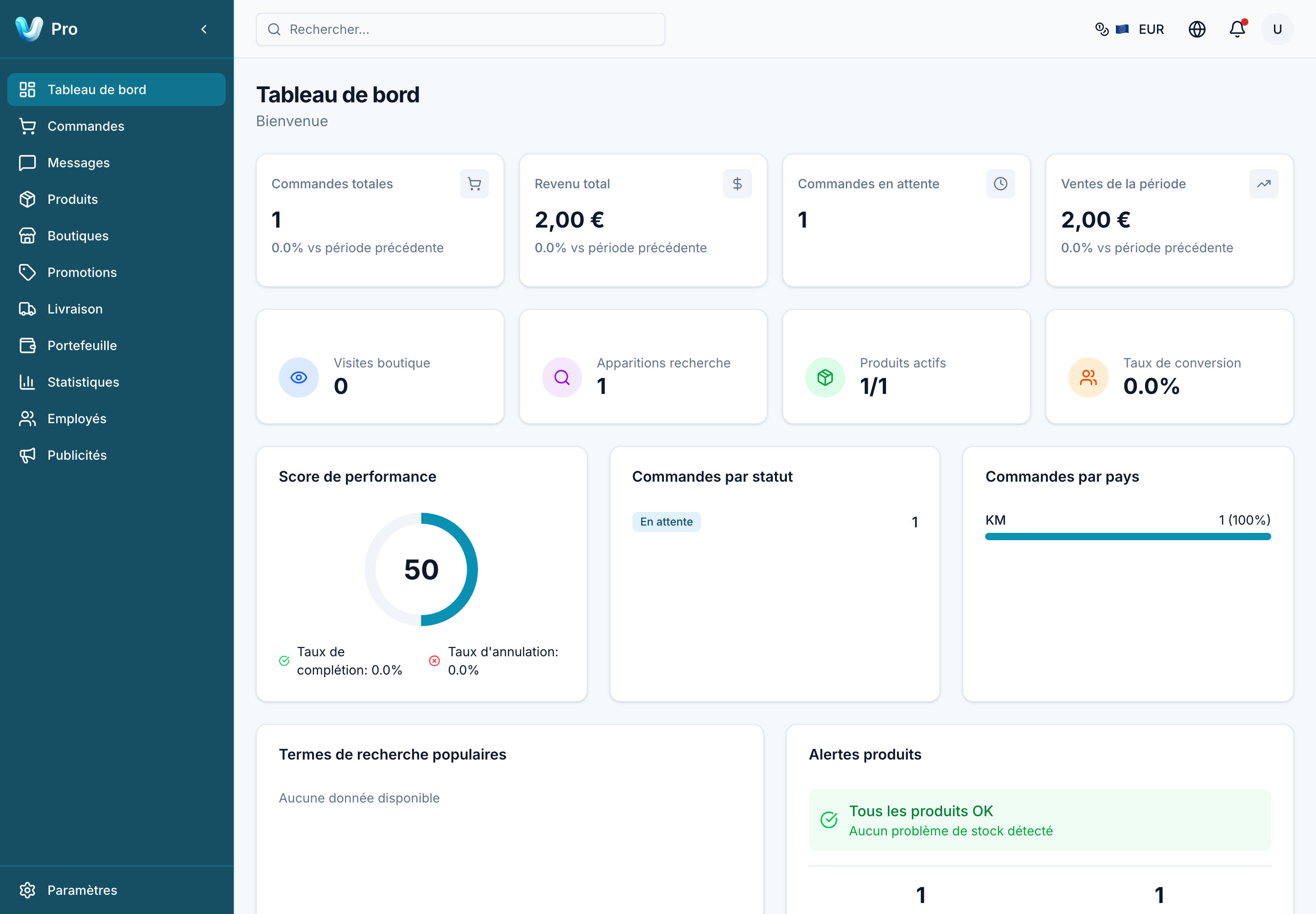Click the Produits actifs 1/1 value

(x=873, y=386)
